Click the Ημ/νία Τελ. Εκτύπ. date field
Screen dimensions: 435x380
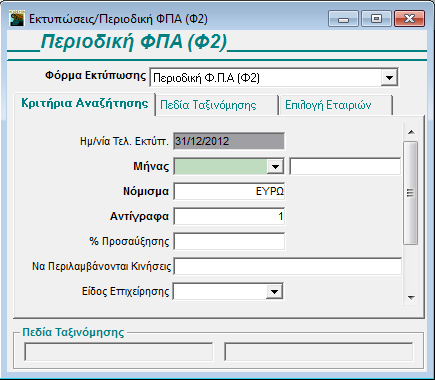pyautogui.click(x=229, y=141)
